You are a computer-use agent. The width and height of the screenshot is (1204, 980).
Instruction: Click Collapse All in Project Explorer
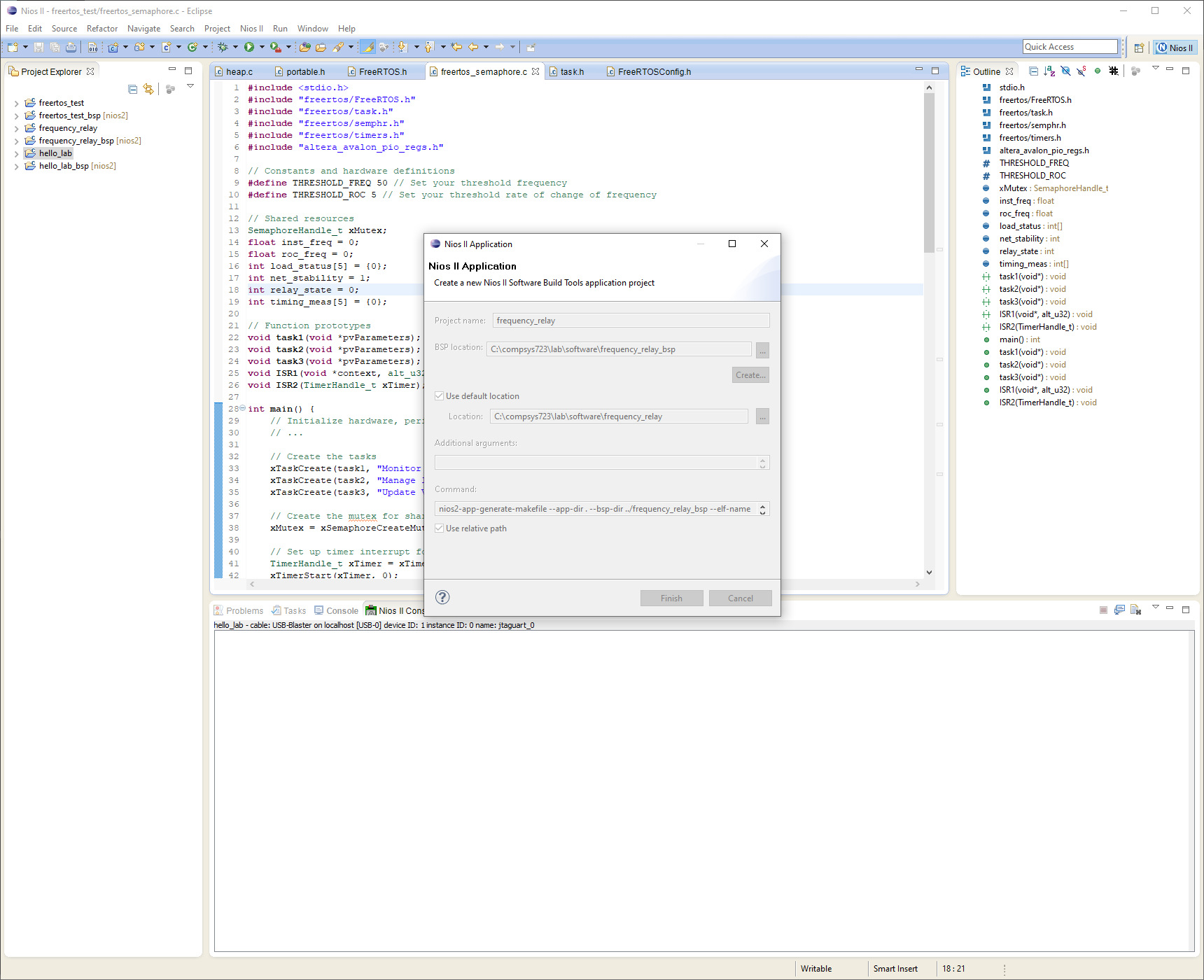(x=133, y=89)
